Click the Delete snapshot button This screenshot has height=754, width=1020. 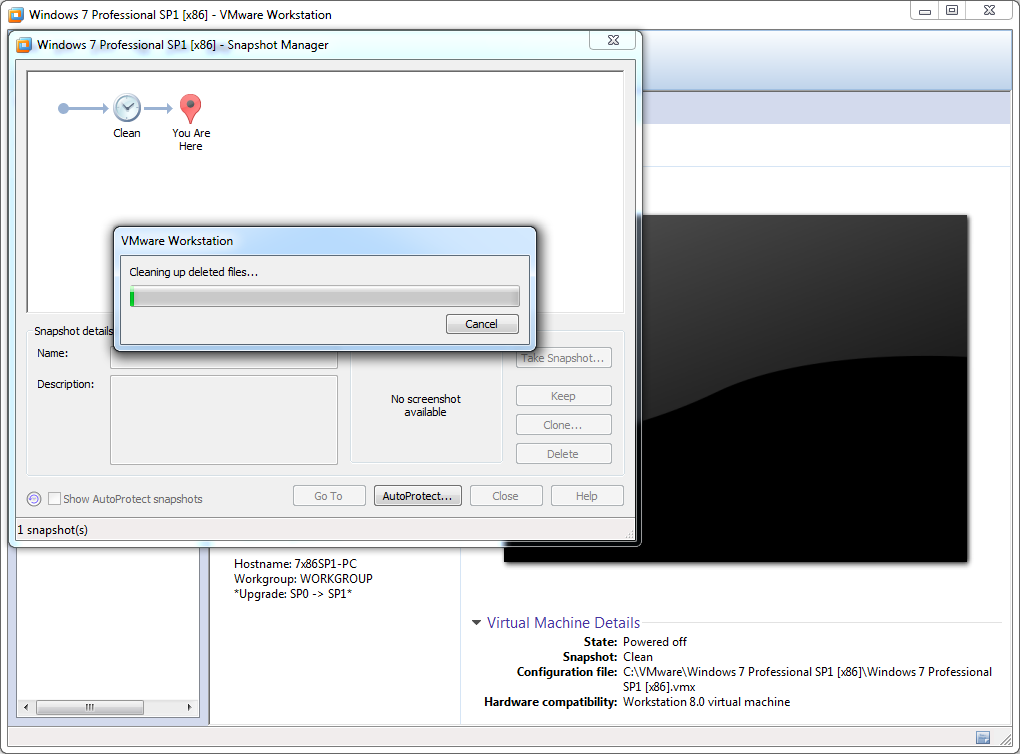563,454
